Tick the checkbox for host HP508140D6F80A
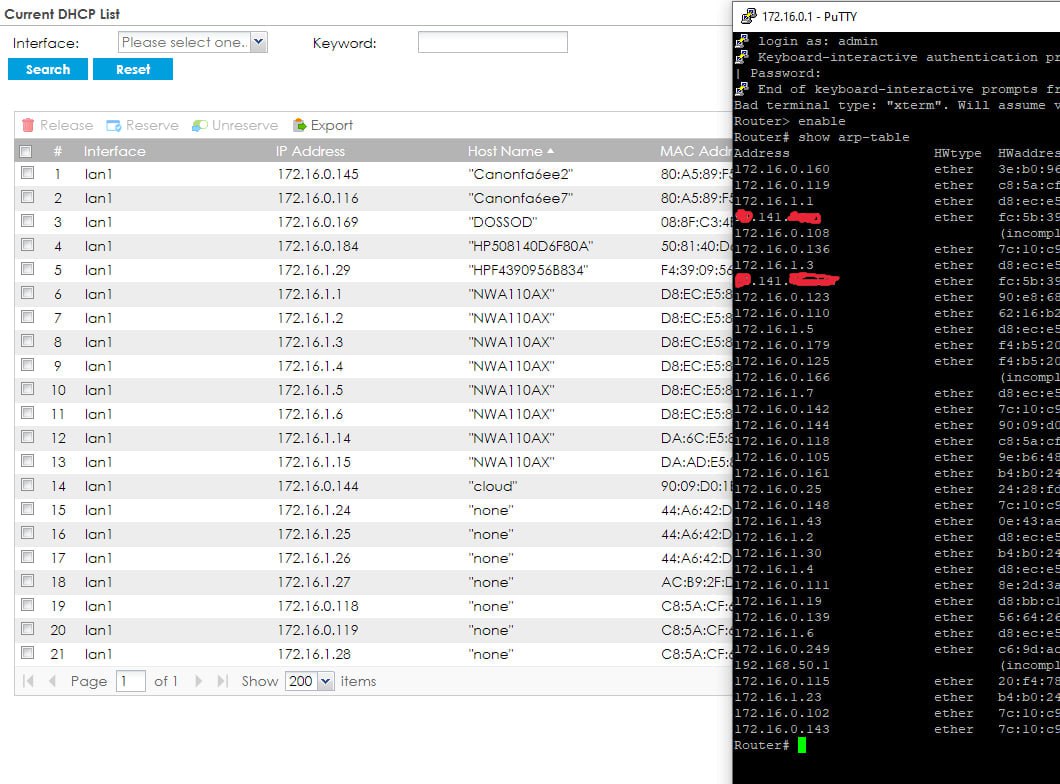The width and height of the screenshot is (1060, 784). 28,245
